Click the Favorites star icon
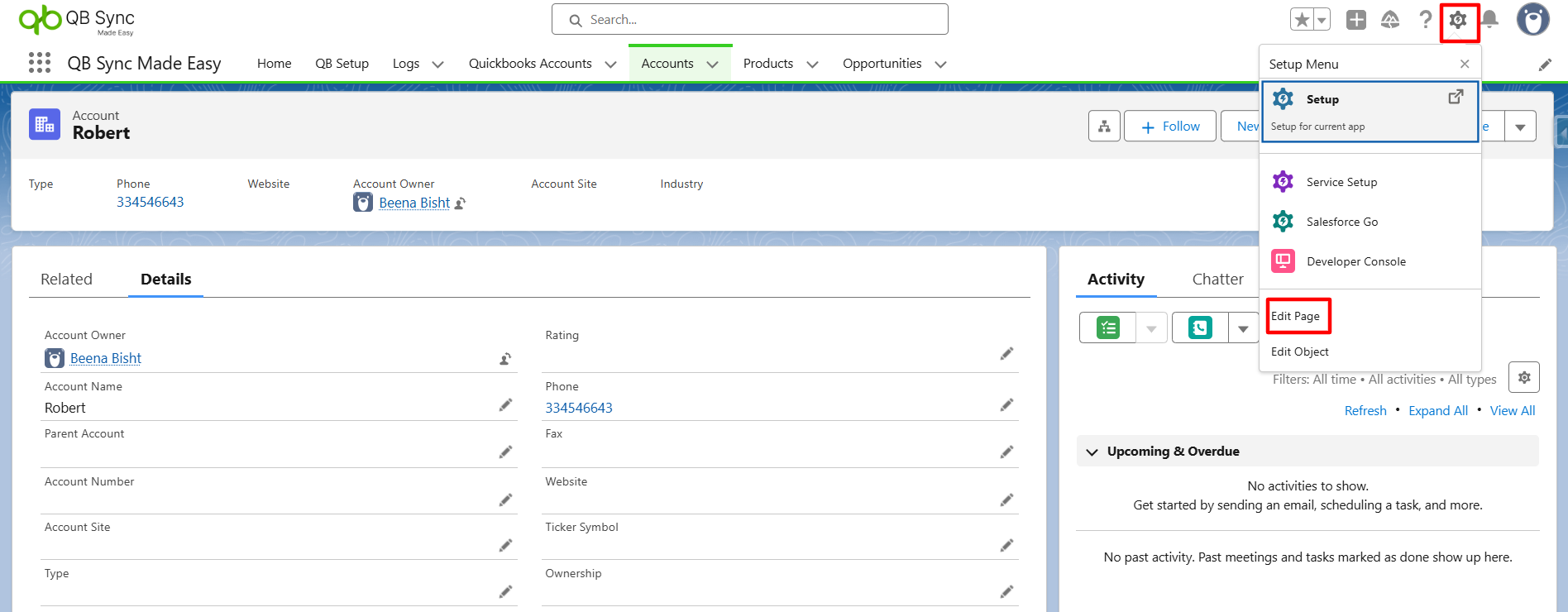 pyautogui.click(x=1303, y=20)
